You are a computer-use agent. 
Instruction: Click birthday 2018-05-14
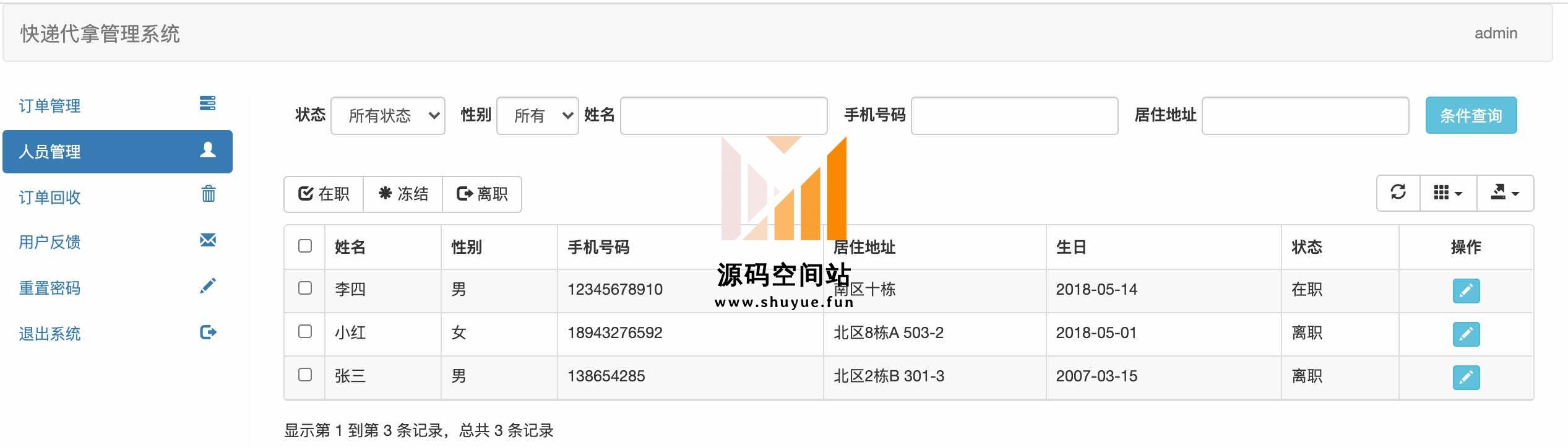coord(1096,289)
